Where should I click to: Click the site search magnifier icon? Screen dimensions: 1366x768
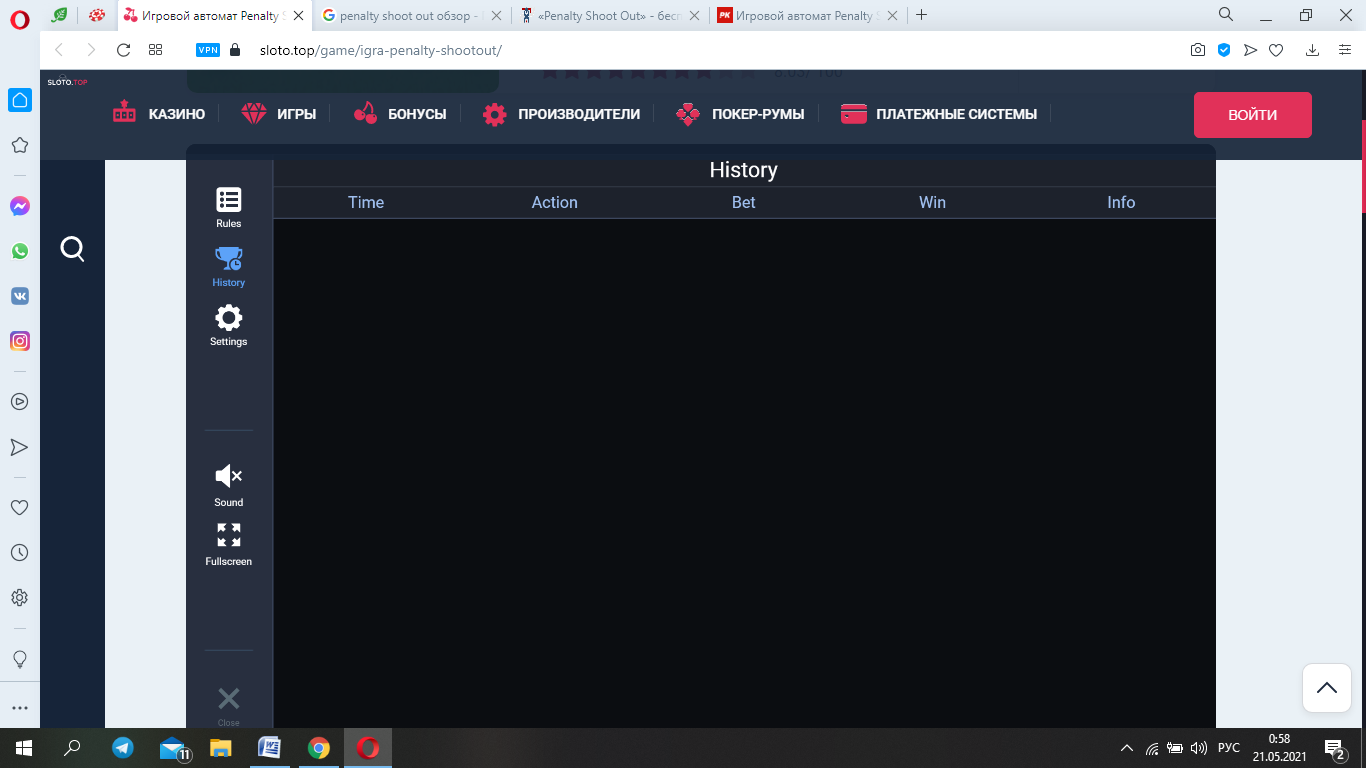pyautogui.click(x=72, y=248)
